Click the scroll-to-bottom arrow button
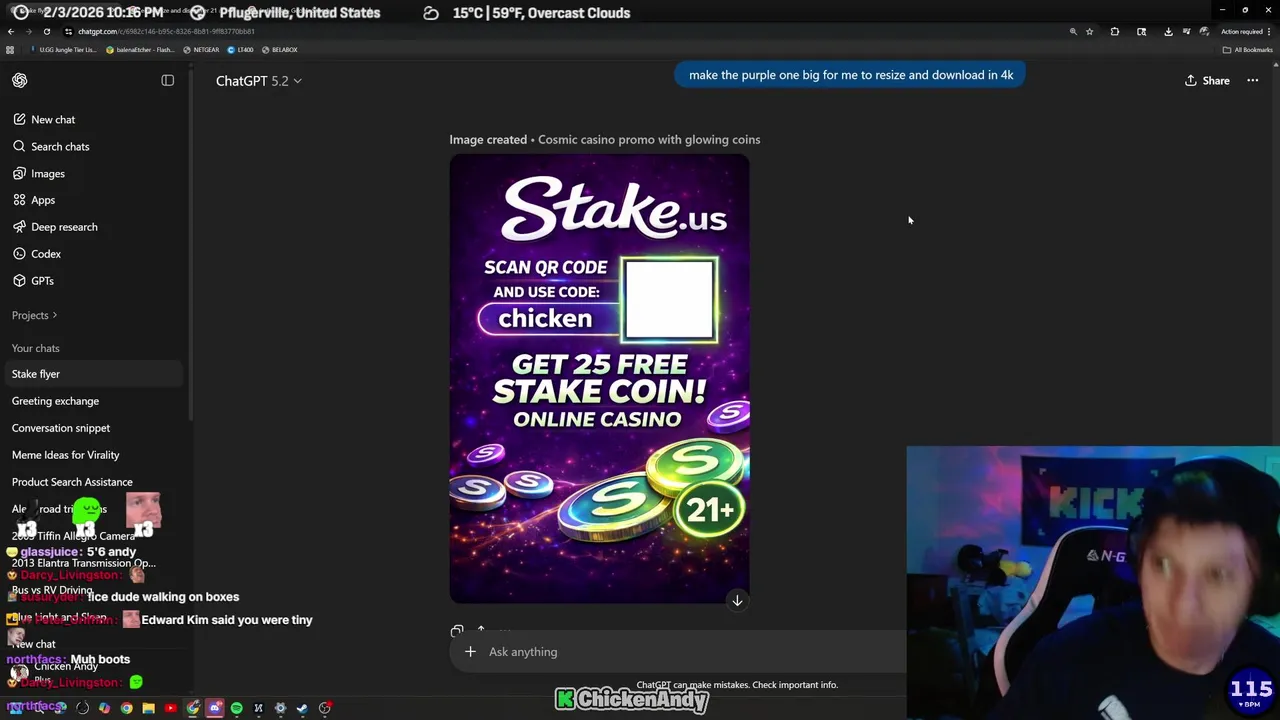This screenshot has width=1280, height=720. pos(737,600)
